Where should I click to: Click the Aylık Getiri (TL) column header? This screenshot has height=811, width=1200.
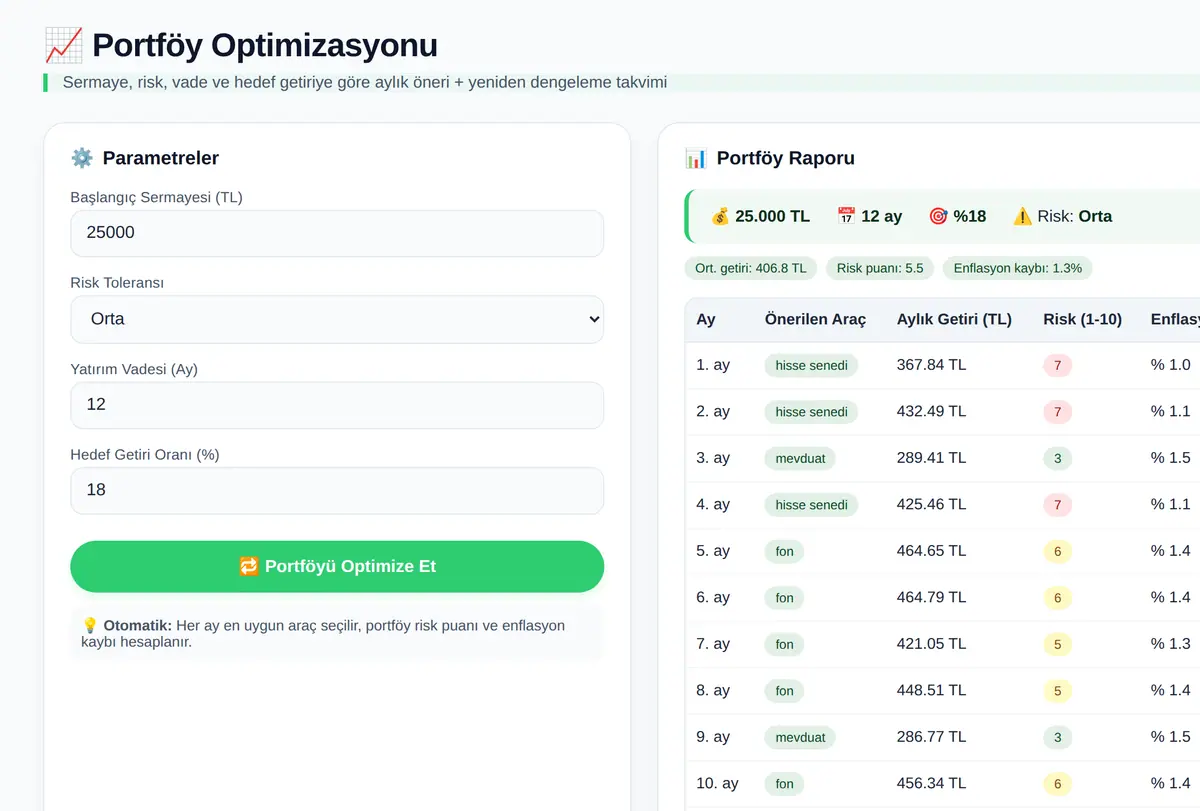pyautogui.click(x=954, y=320)
